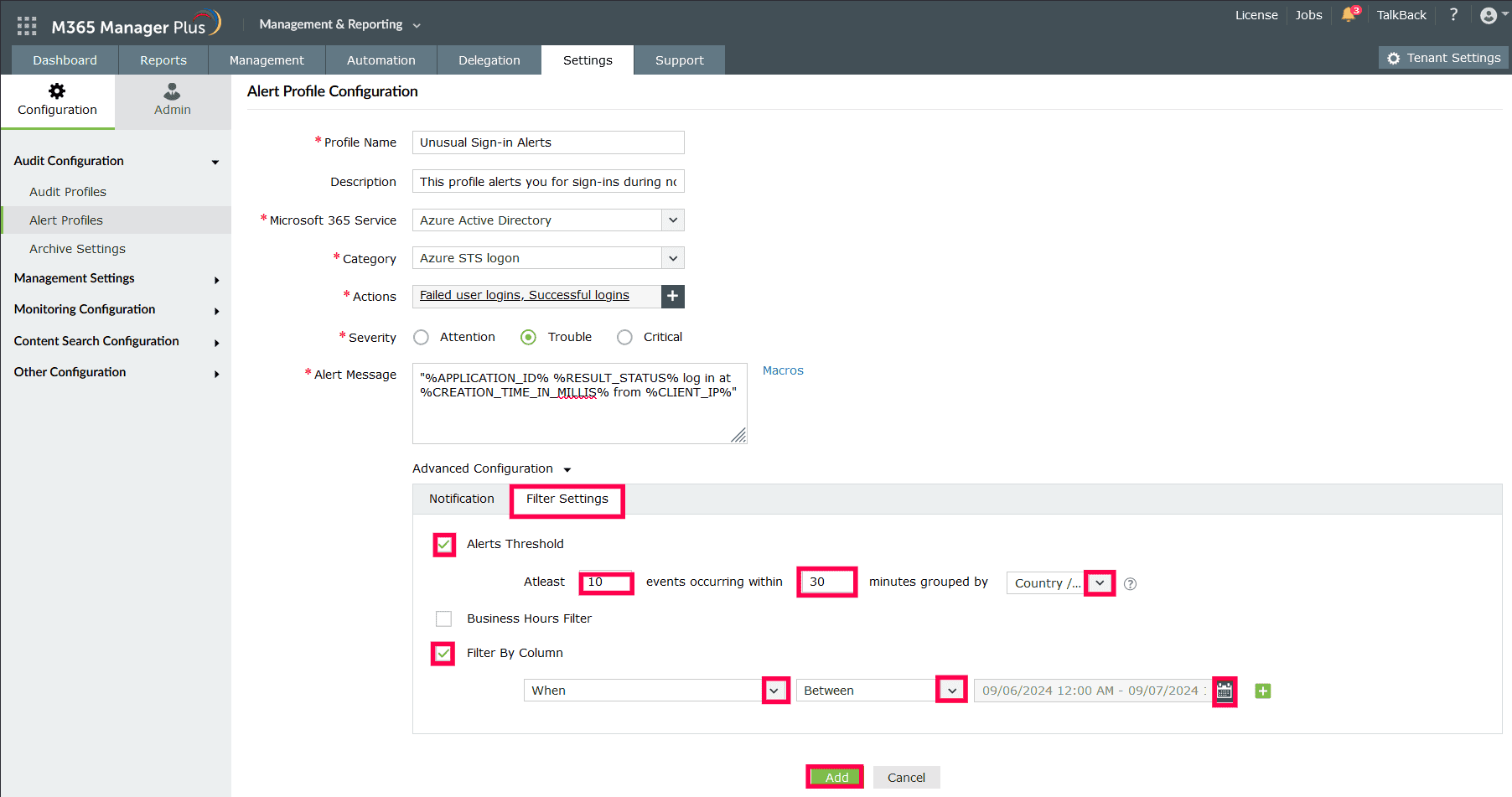
Task: Open the Microsoft 365 Service dropdown
Action: tap(672, 220)
